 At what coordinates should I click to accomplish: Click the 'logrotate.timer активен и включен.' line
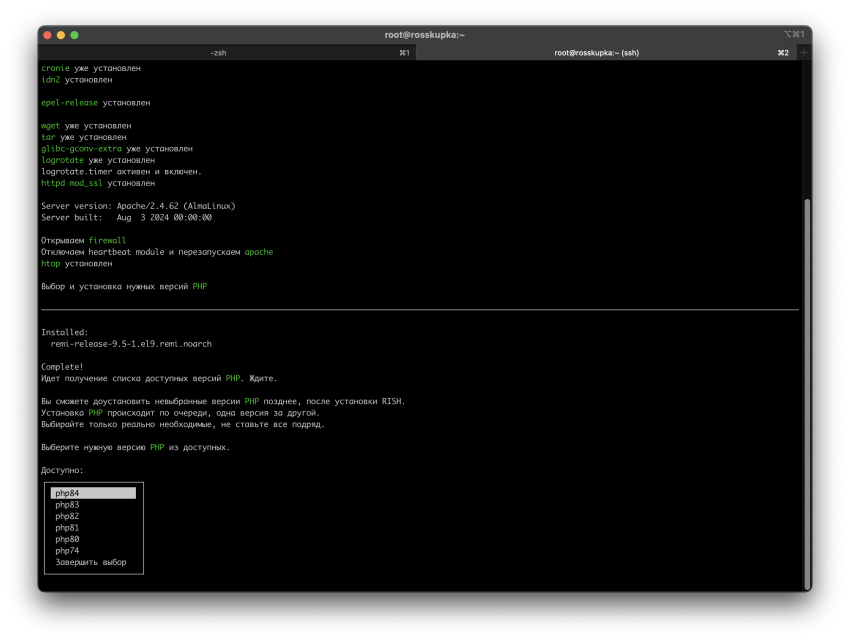(x=121, y=171)
